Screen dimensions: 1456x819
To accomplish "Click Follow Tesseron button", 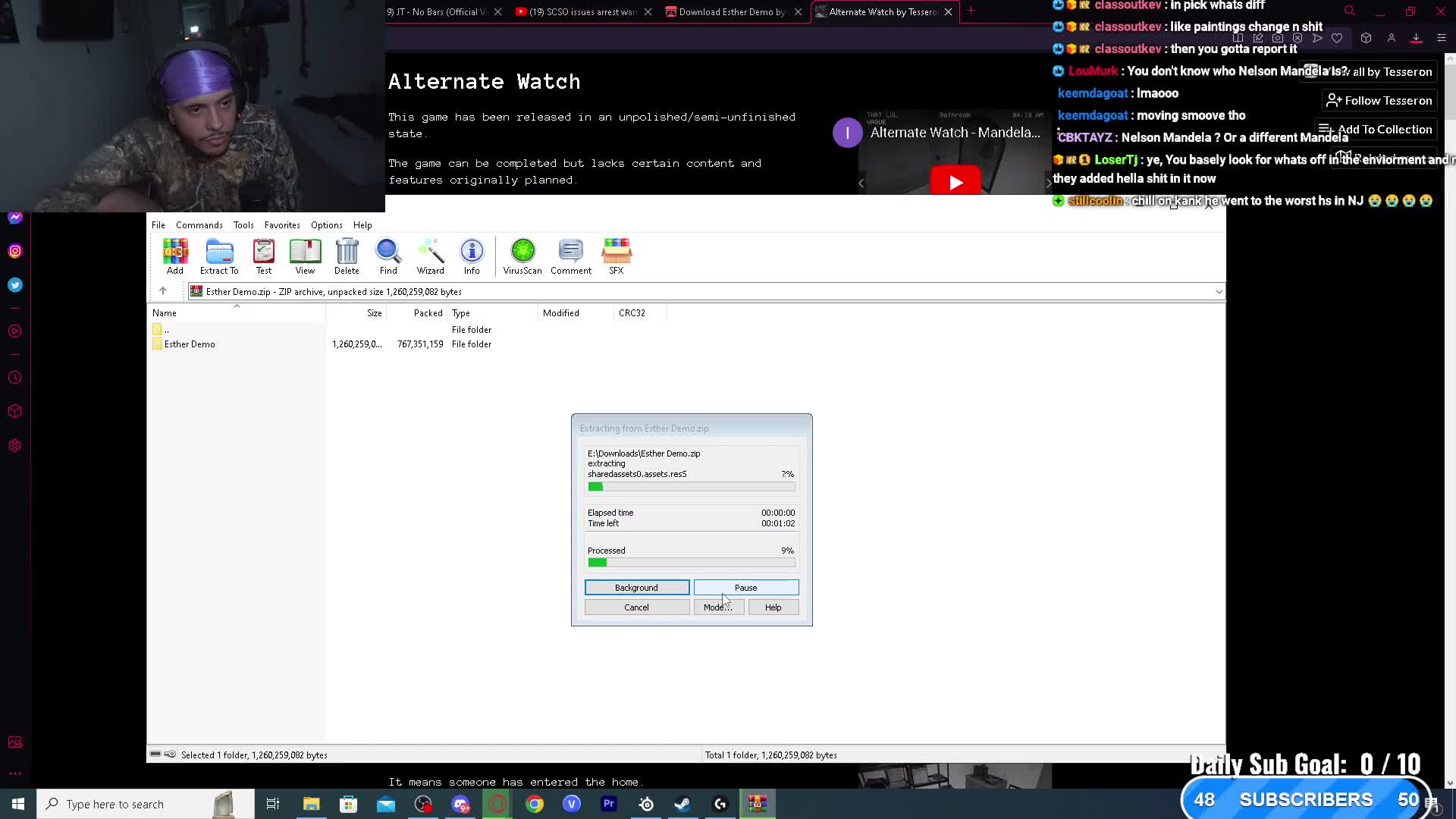I will [x=1379, y=100].
